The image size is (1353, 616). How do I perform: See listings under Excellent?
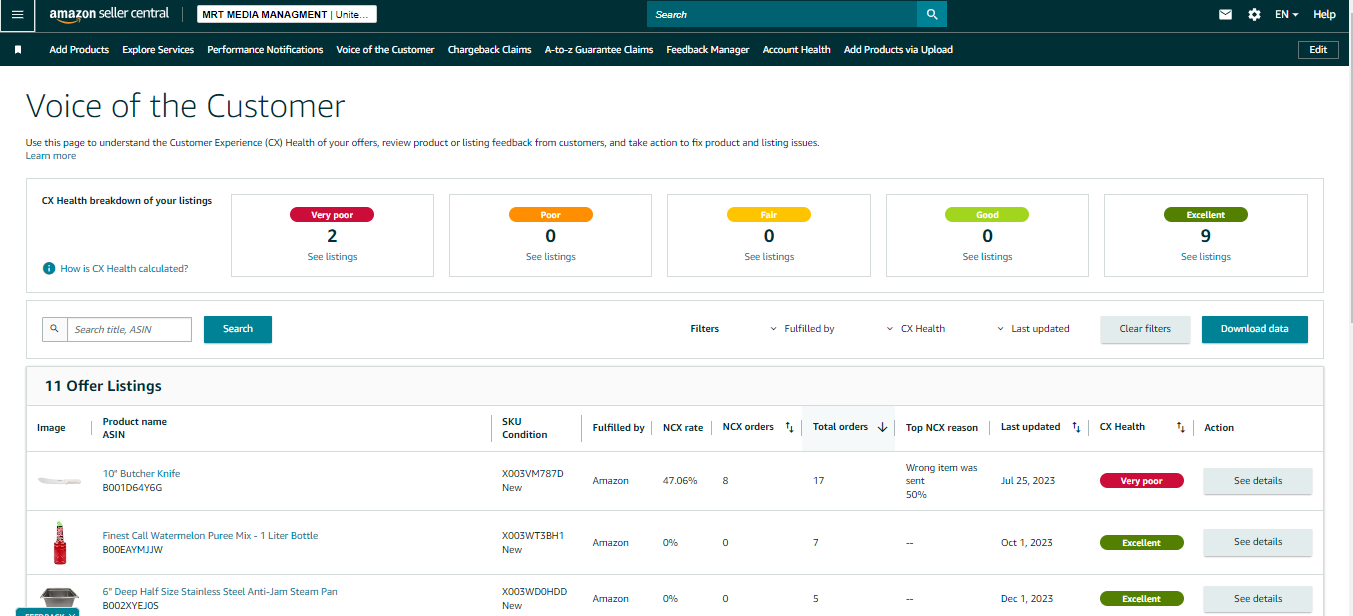(1206, 257)
